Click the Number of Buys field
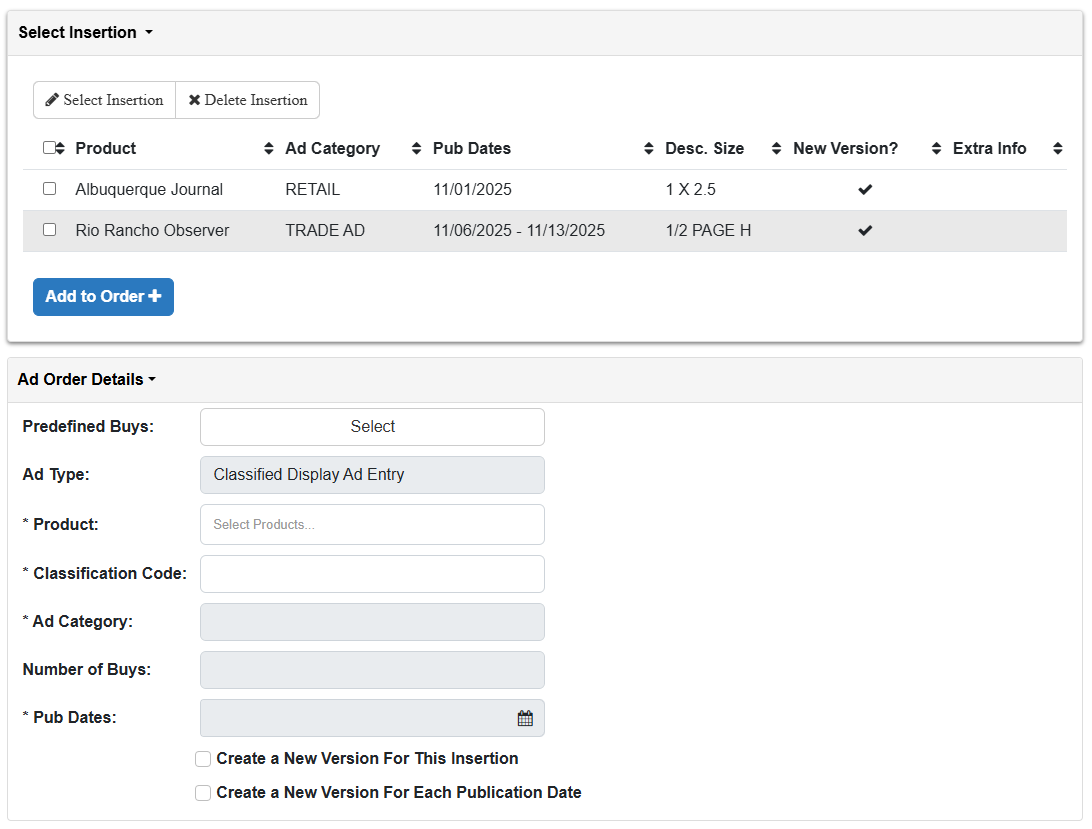 (372, 670)
